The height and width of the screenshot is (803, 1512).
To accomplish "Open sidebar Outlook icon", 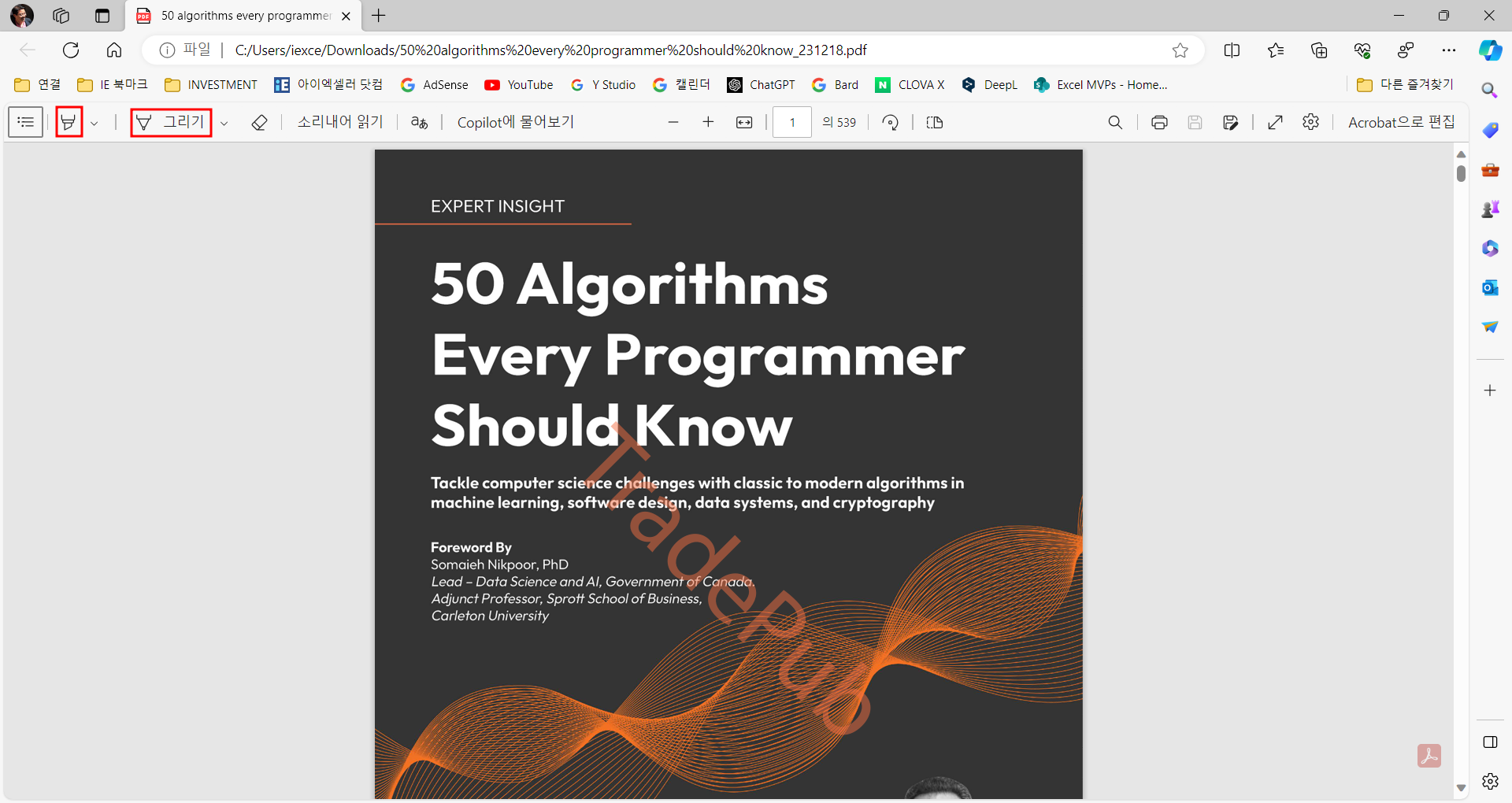I will [x=1490, y=287].
